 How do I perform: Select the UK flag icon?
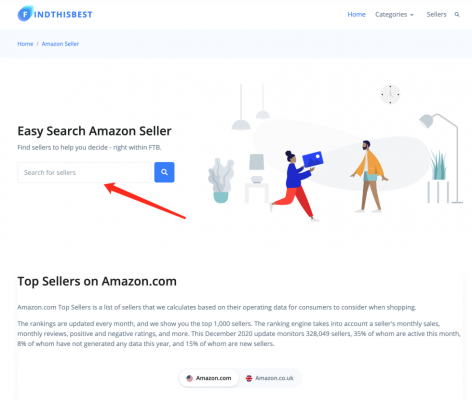click(x=249, y=378)
